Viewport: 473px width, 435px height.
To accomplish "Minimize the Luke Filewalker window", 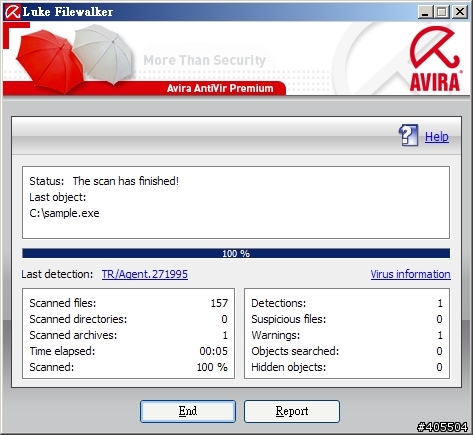I will coord(425,12).
